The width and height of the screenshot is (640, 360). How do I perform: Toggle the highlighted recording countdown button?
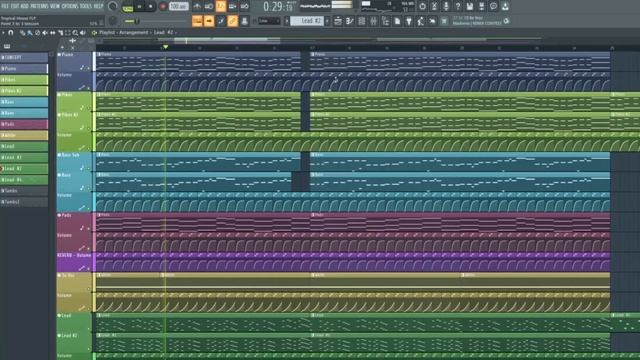click(220, 6)
